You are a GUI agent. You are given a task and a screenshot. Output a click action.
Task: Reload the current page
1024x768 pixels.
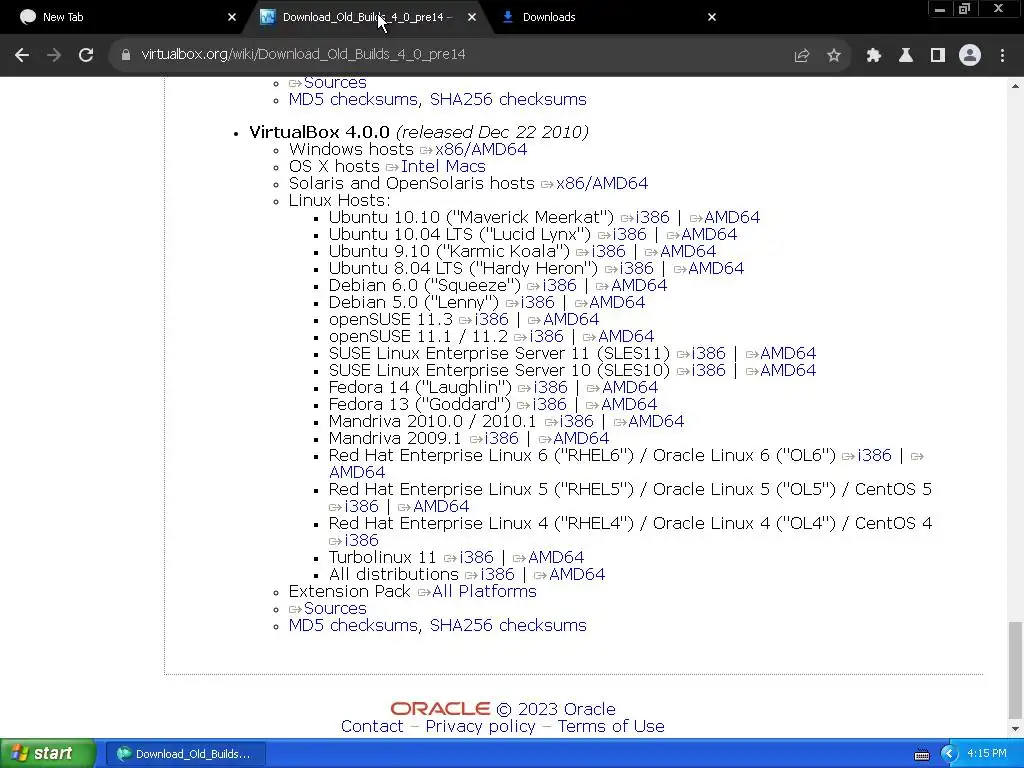point(86,56)
